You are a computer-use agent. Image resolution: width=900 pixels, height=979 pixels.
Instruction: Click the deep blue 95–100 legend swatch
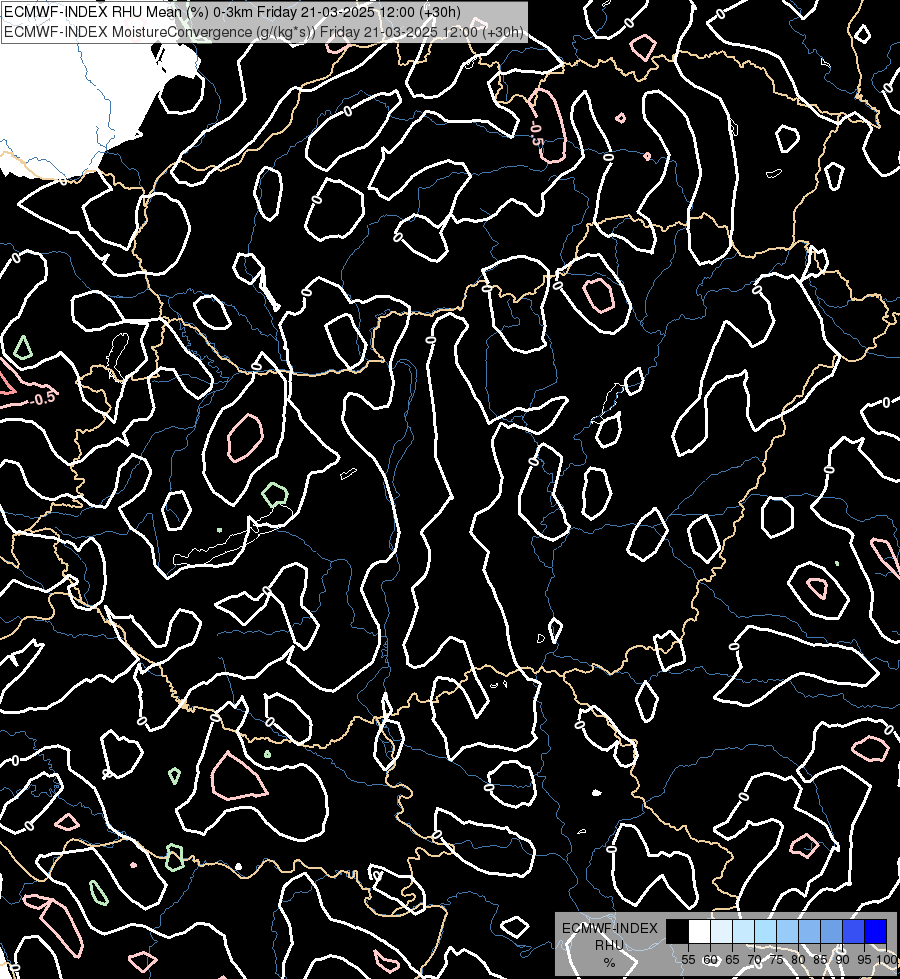click(876, 931)
